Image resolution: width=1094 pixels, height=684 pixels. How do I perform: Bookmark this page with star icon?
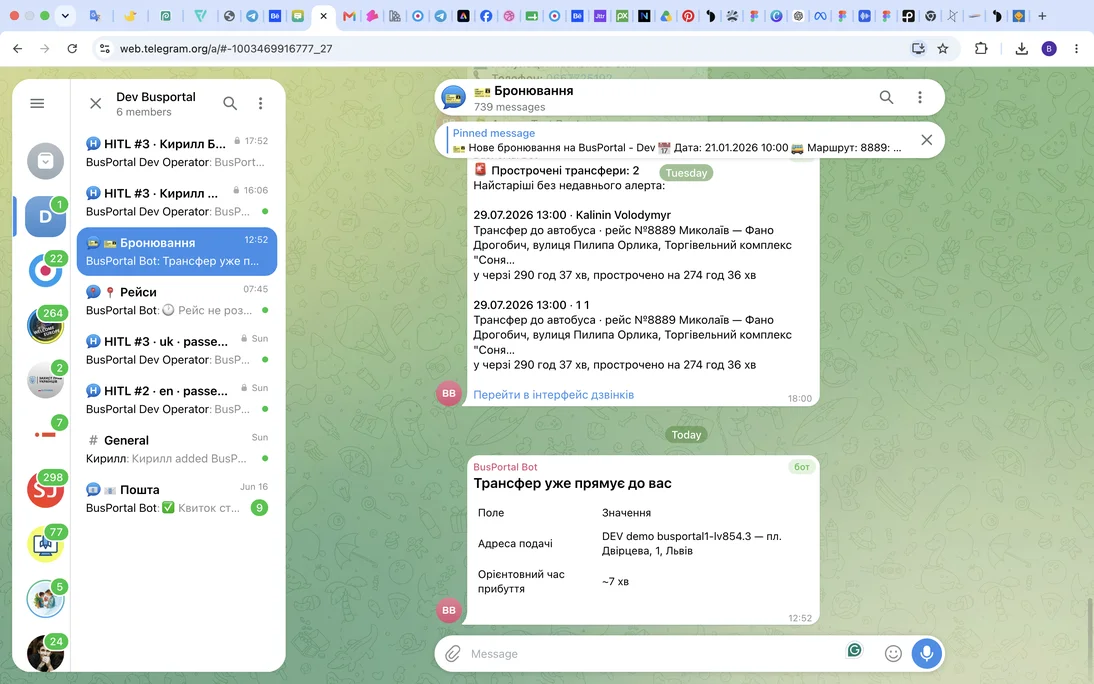click(943, 48)
